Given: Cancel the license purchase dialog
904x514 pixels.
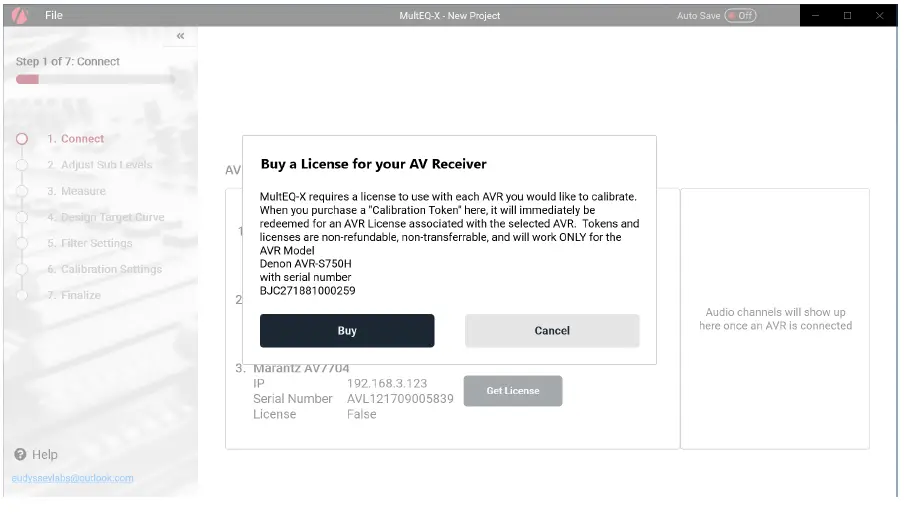Looking at the screenshot, I should tap(552, 331).
